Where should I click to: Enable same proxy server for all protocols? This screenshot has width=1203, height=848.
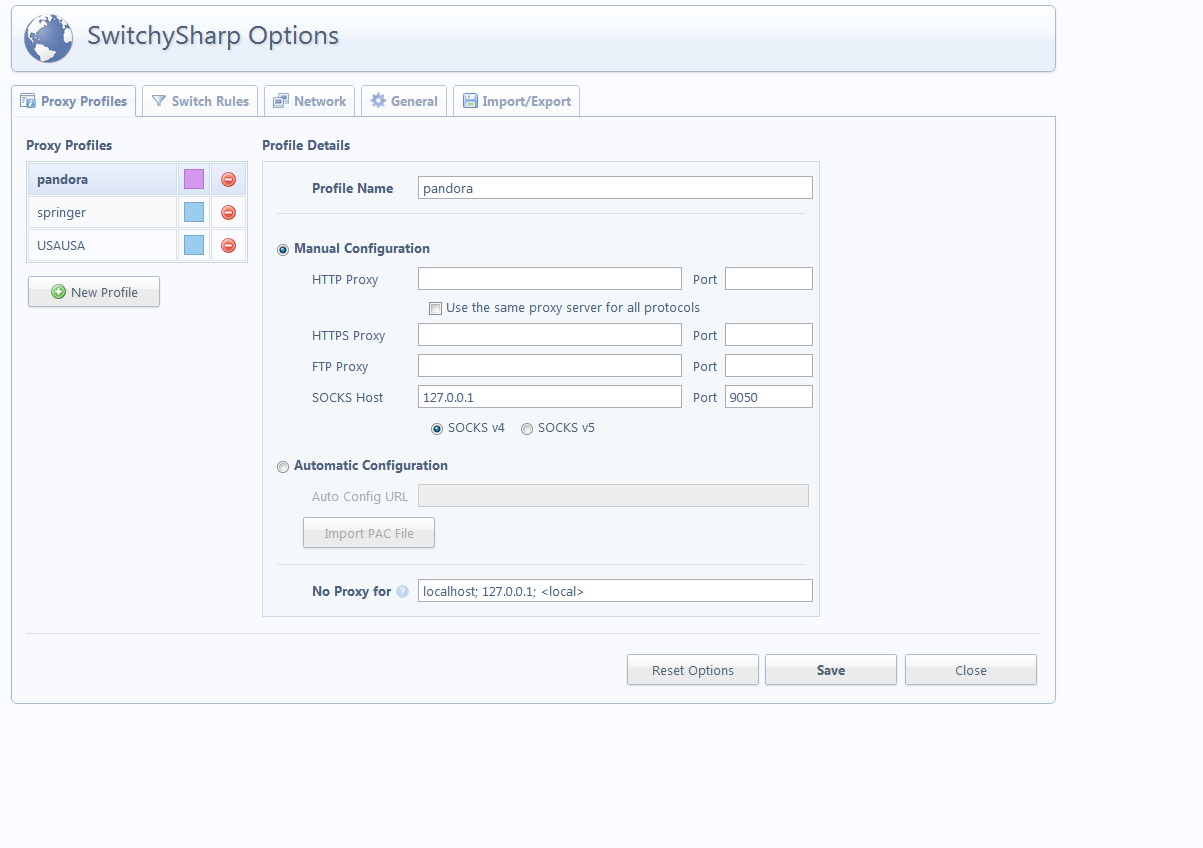(435, 308)
